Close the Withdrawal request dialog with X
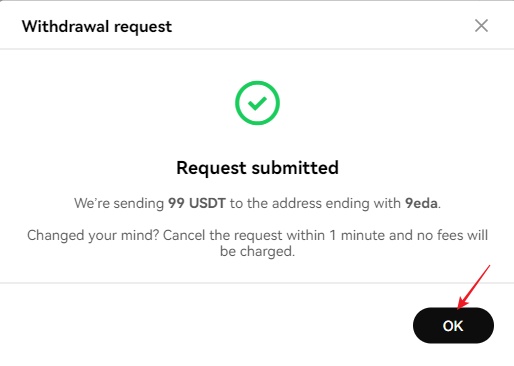 [481, 26]
